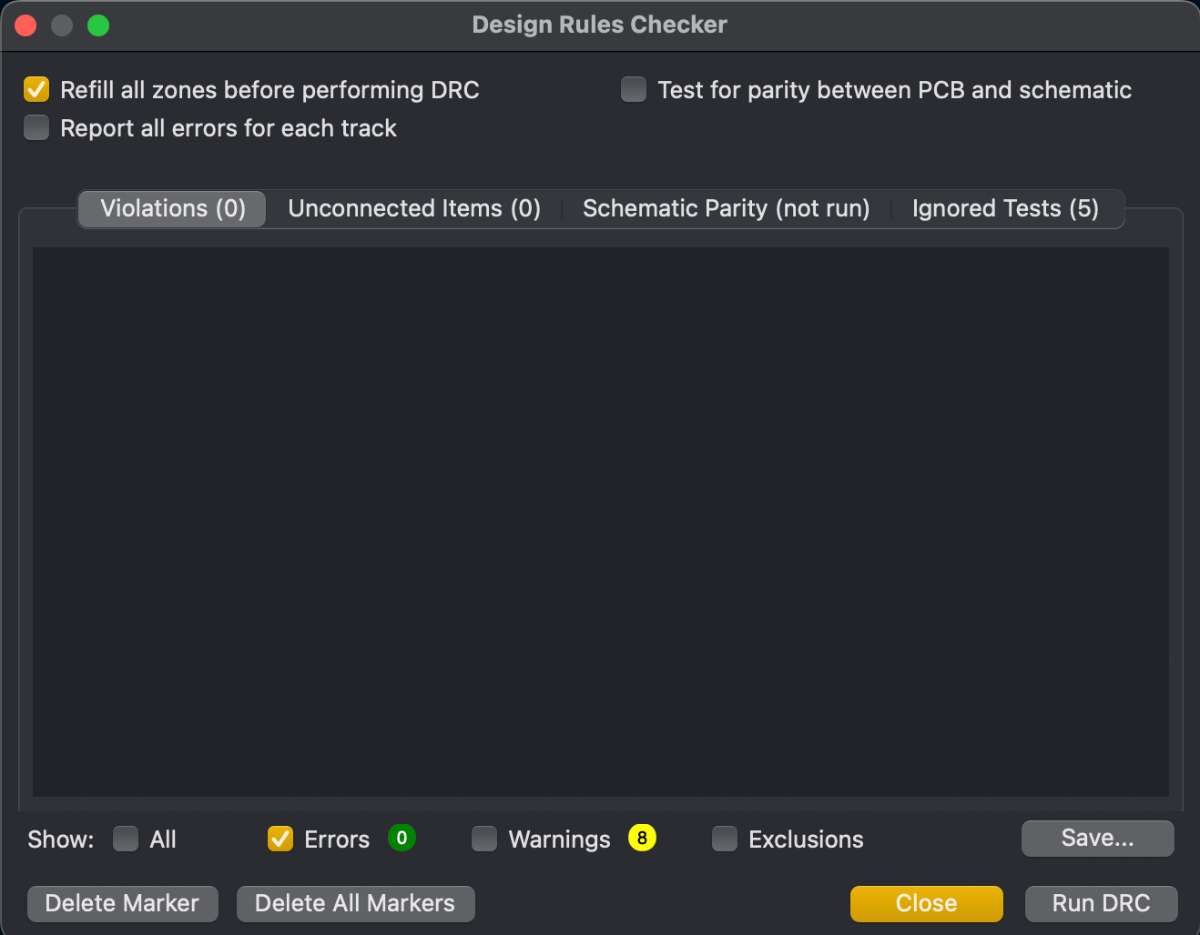Screen dimensions: 1200x935
Task: Click the green errors count badge
Action: tap(402, 838)
